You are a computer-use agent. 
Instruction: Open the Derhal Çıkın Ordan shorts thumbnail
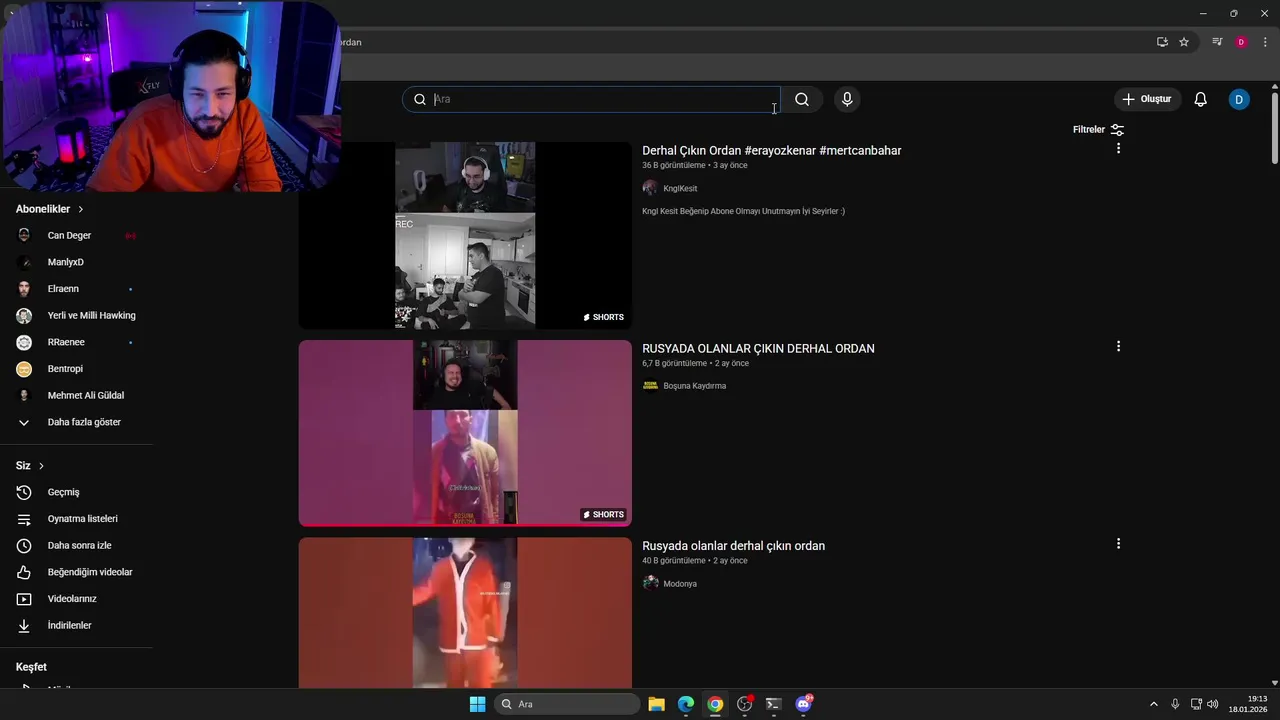click(465, 235)
